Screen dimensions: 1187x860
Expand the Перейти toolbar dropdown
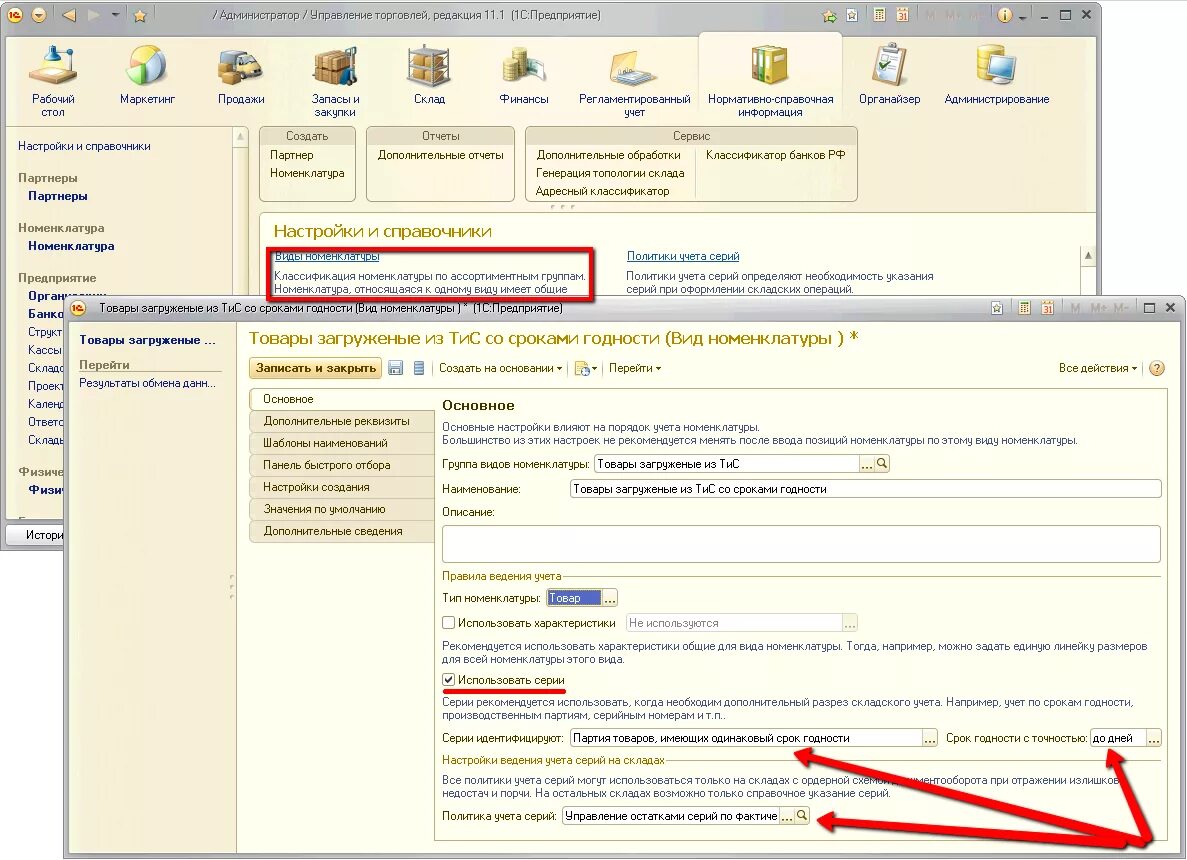pos(635,368)
